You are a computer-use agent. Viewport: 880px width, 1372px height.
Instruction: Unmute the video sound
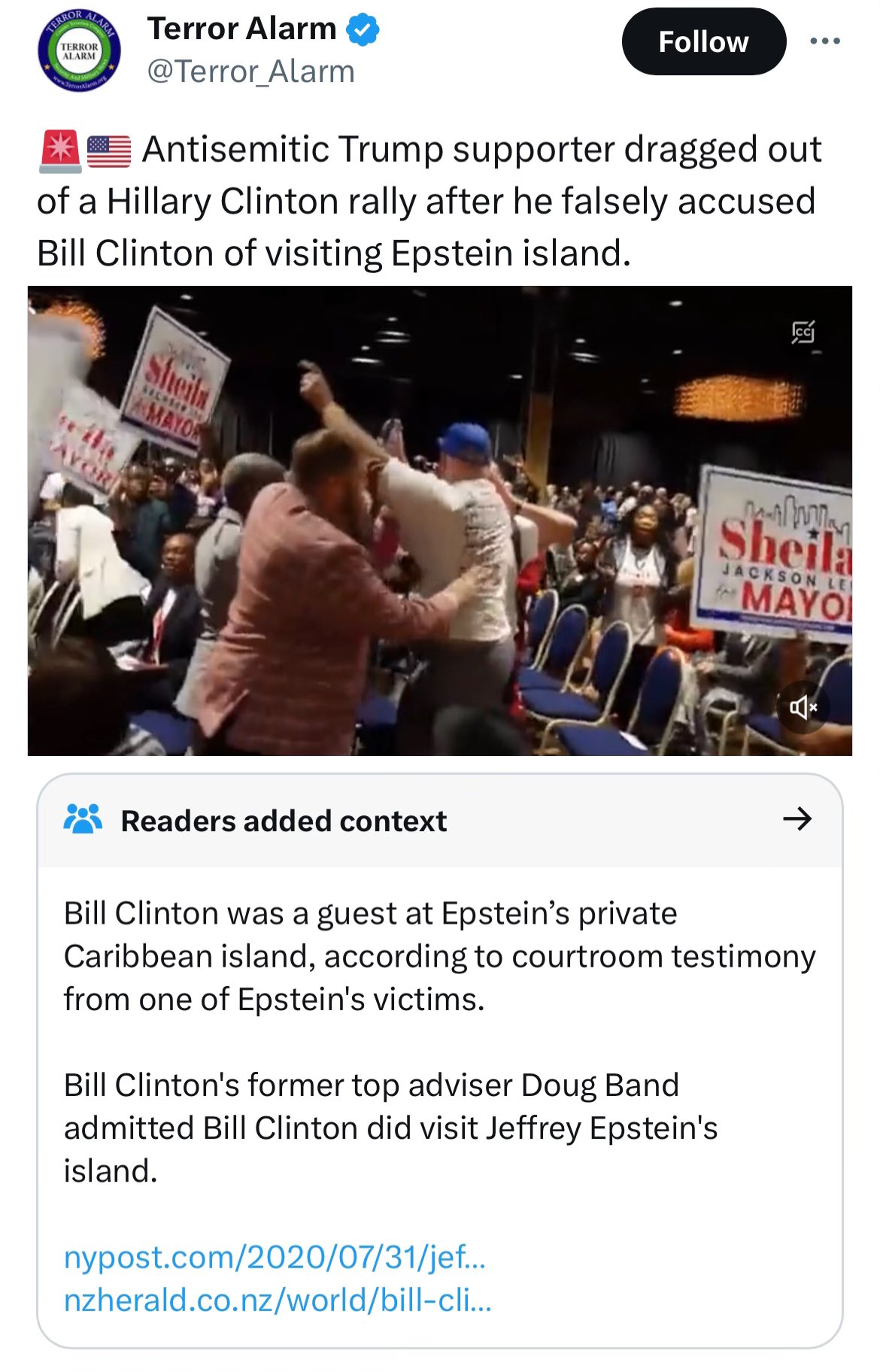click(803, 707)
